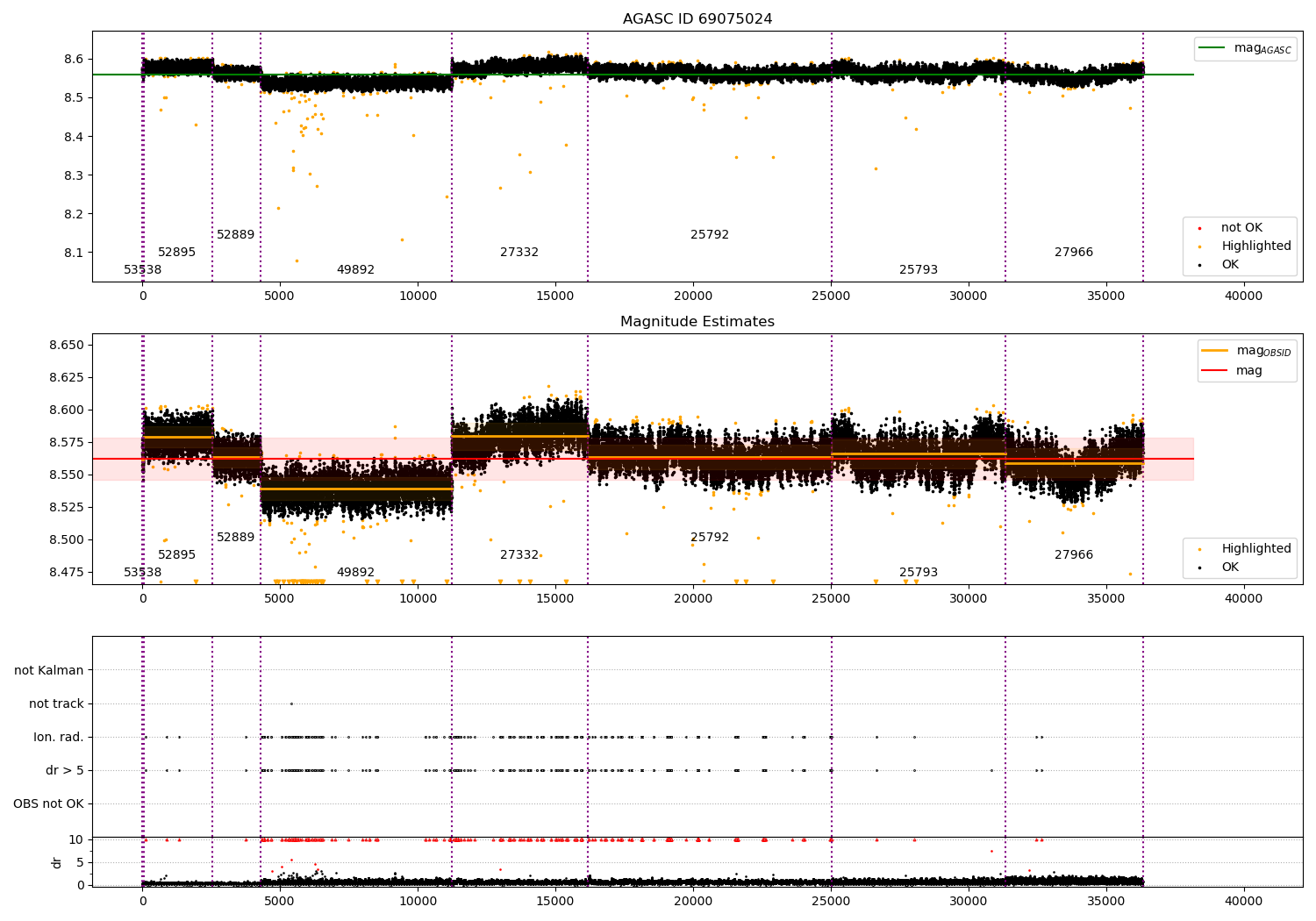This screenshot has height=921, width=1316.
Task: Click 'OK' legend entry in Magnitude Estimates plot
Action: coord(1230,568)
